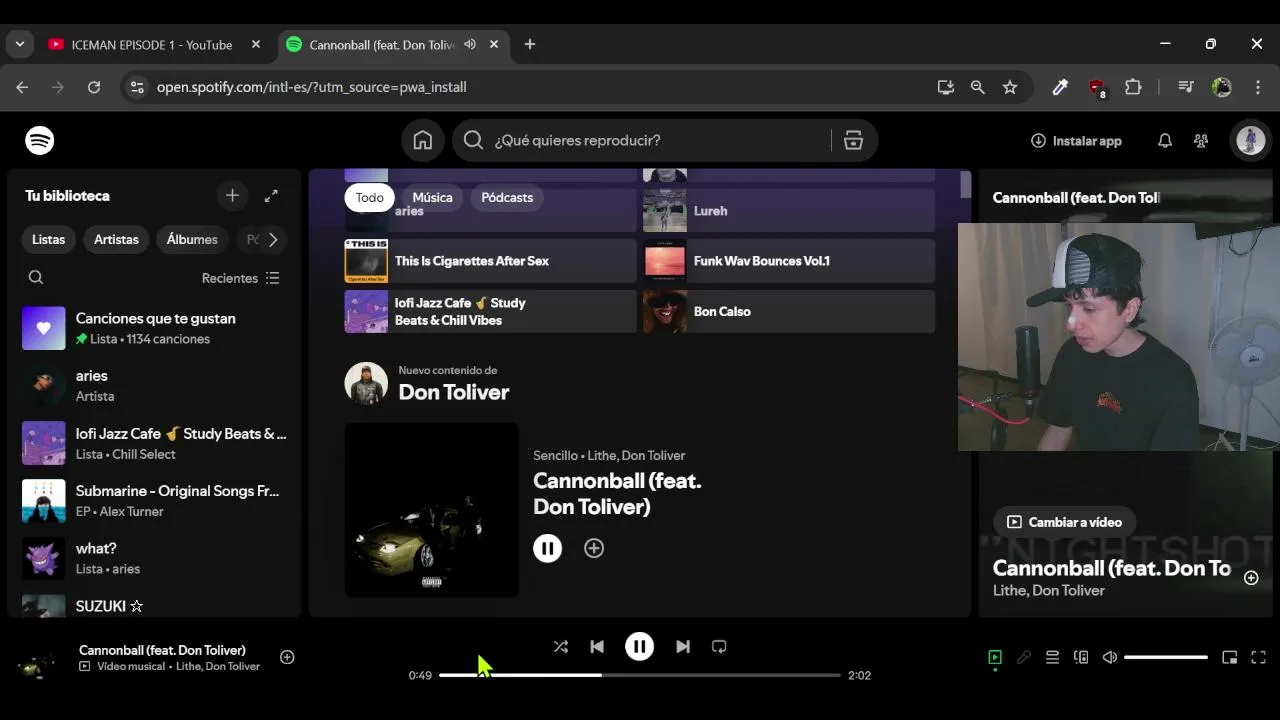Viewport: 1280px width, 720px height.
Task: Skip to next track
Action: (x=683, y=647)
